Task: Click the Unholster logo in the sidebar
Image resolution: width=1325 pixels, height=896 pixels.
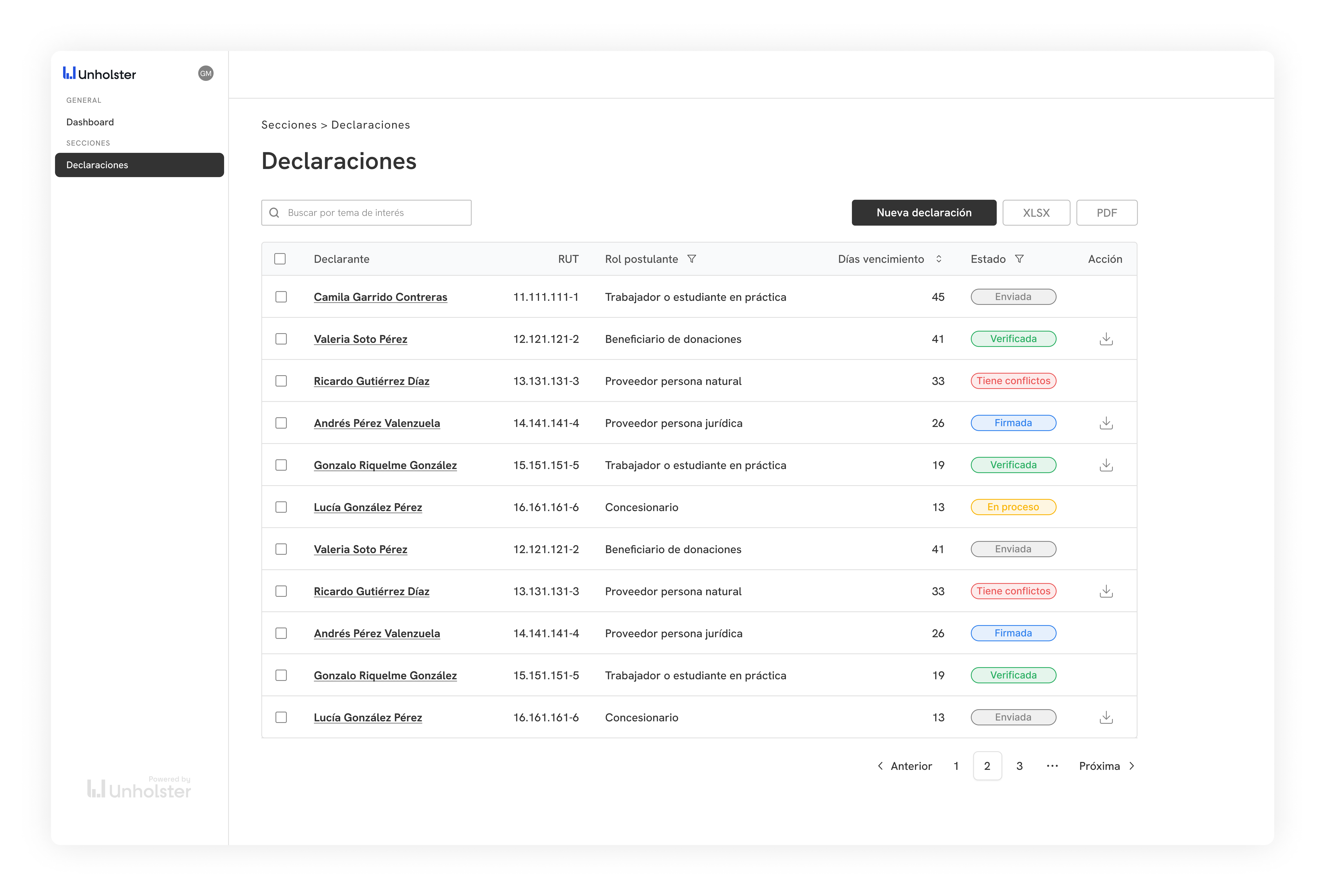Action: pos(100,74)
